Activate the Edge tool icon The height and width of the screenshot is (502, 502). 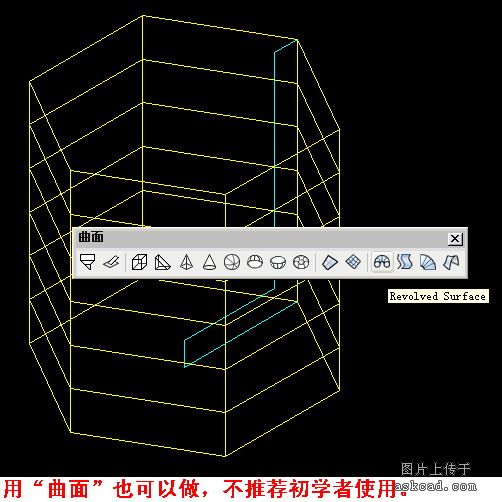pyautogui.click(x=330, y=262)
